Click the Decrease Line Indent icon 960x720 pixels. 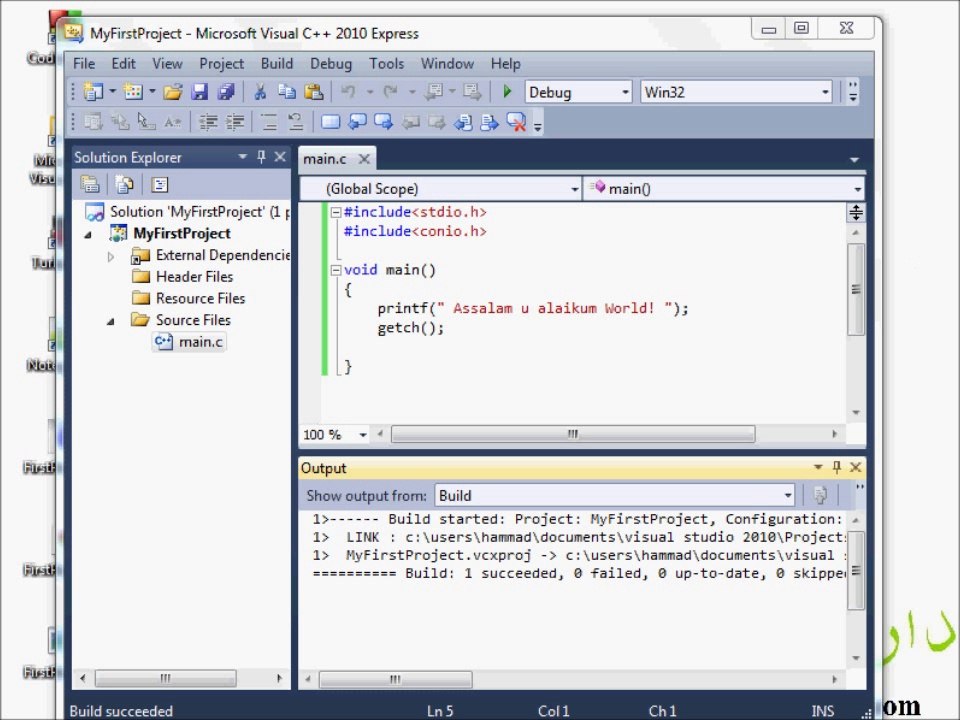click(x=208, y=122)
